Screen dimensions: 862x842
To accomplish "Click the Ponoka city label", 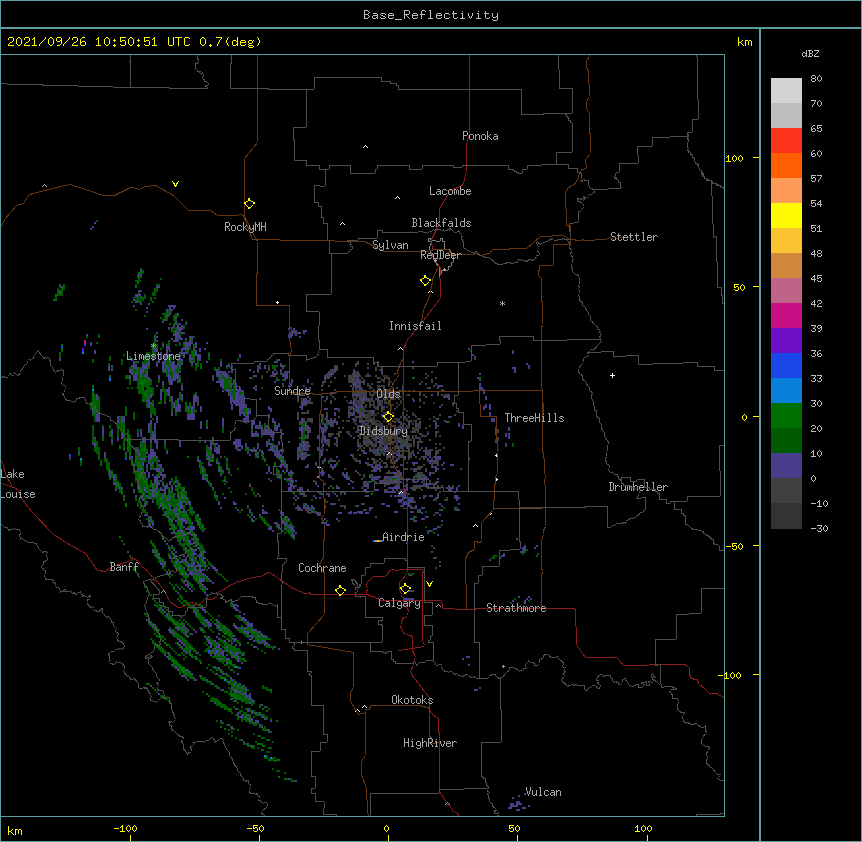I will (480, 136).
